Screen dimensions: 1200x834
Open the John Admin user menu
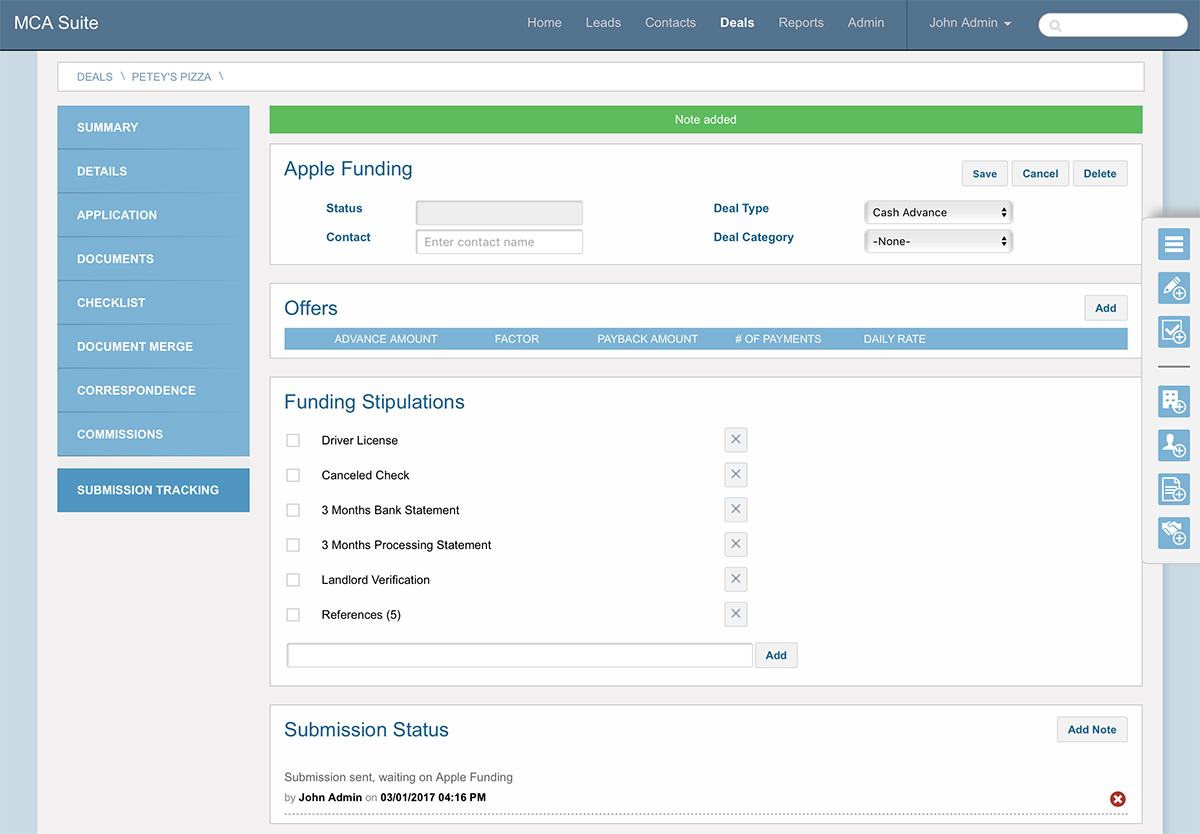969,23
